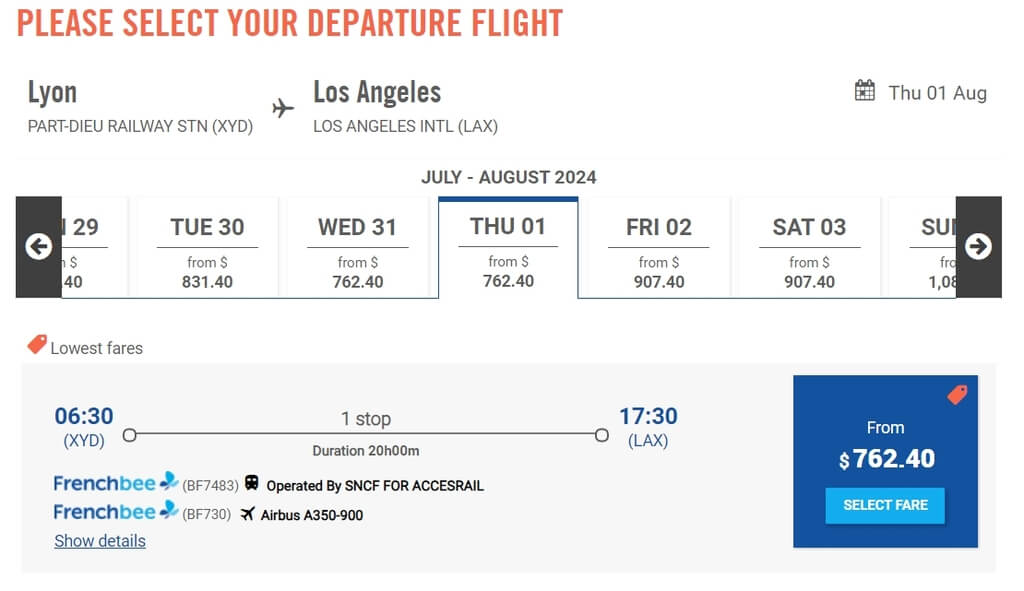Click the plane icon next to BF730
Viewport: 1024px width, 591px height.
click(248, 514)
